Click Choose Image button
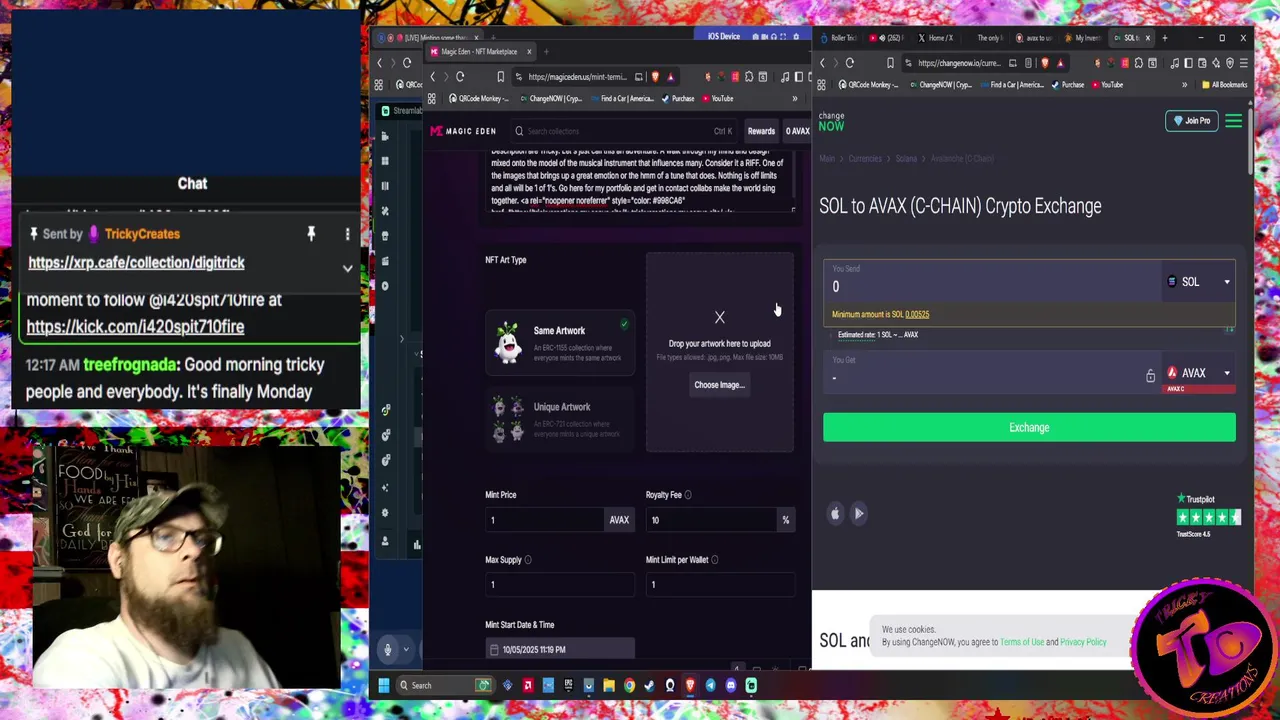This screenshot has height=720, width=1280. pos(719,385)
